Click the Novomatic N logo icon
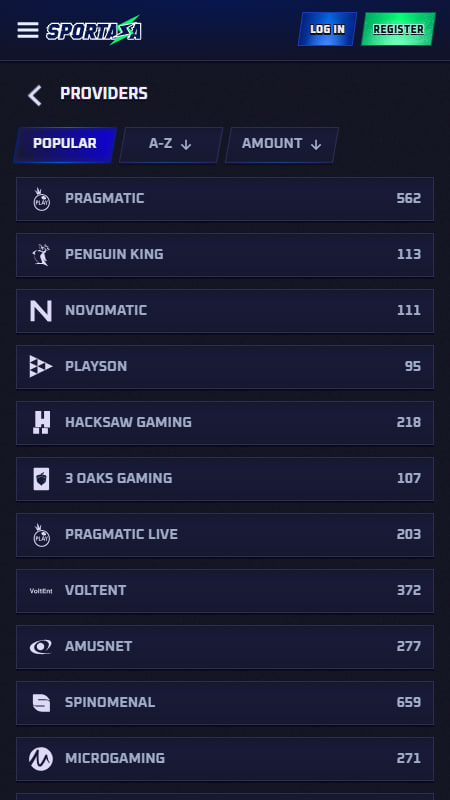 click(x=41, y=311)
